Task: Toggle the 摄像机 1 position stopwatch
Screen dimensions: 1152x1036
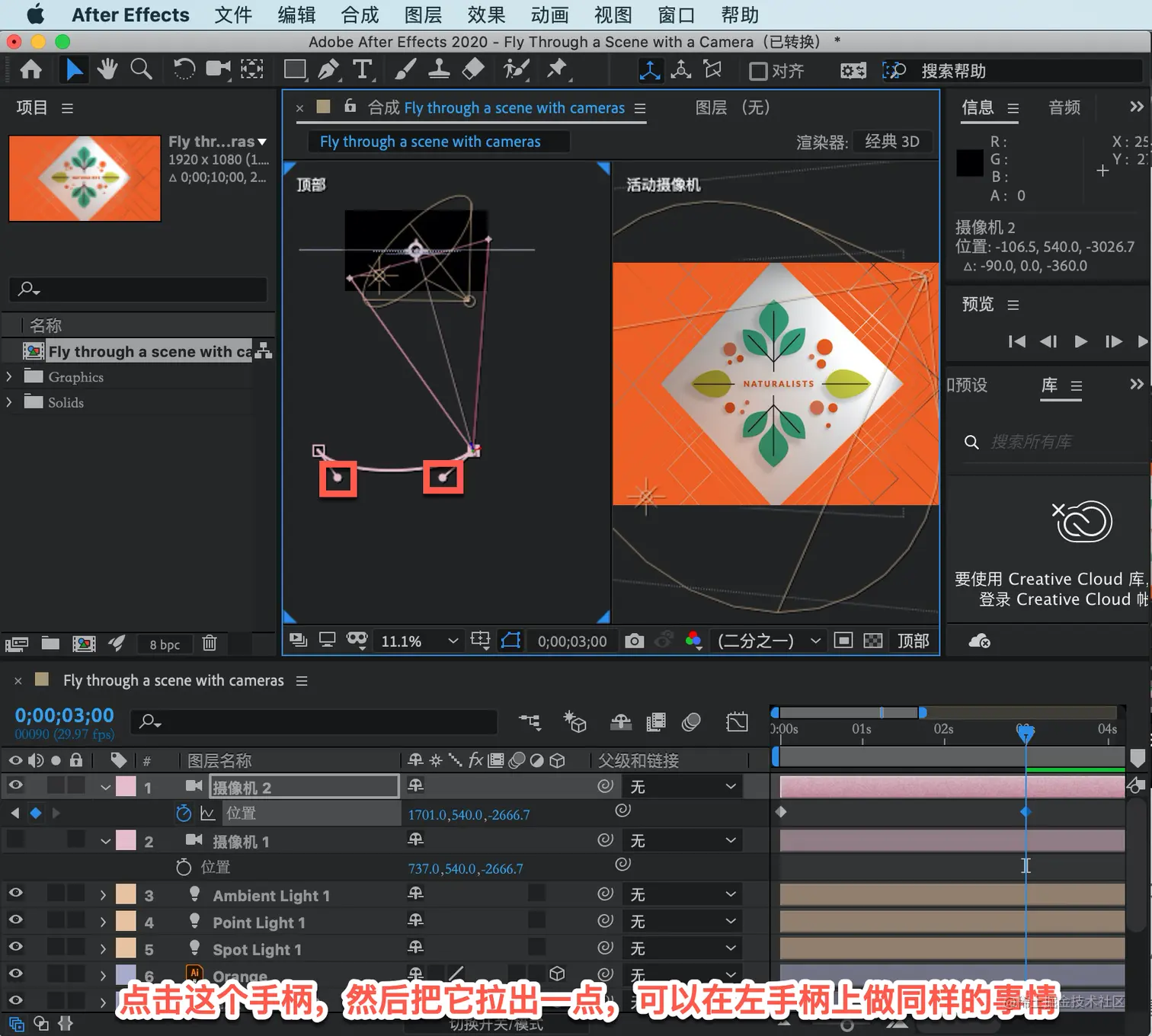Action: point(184,867)
